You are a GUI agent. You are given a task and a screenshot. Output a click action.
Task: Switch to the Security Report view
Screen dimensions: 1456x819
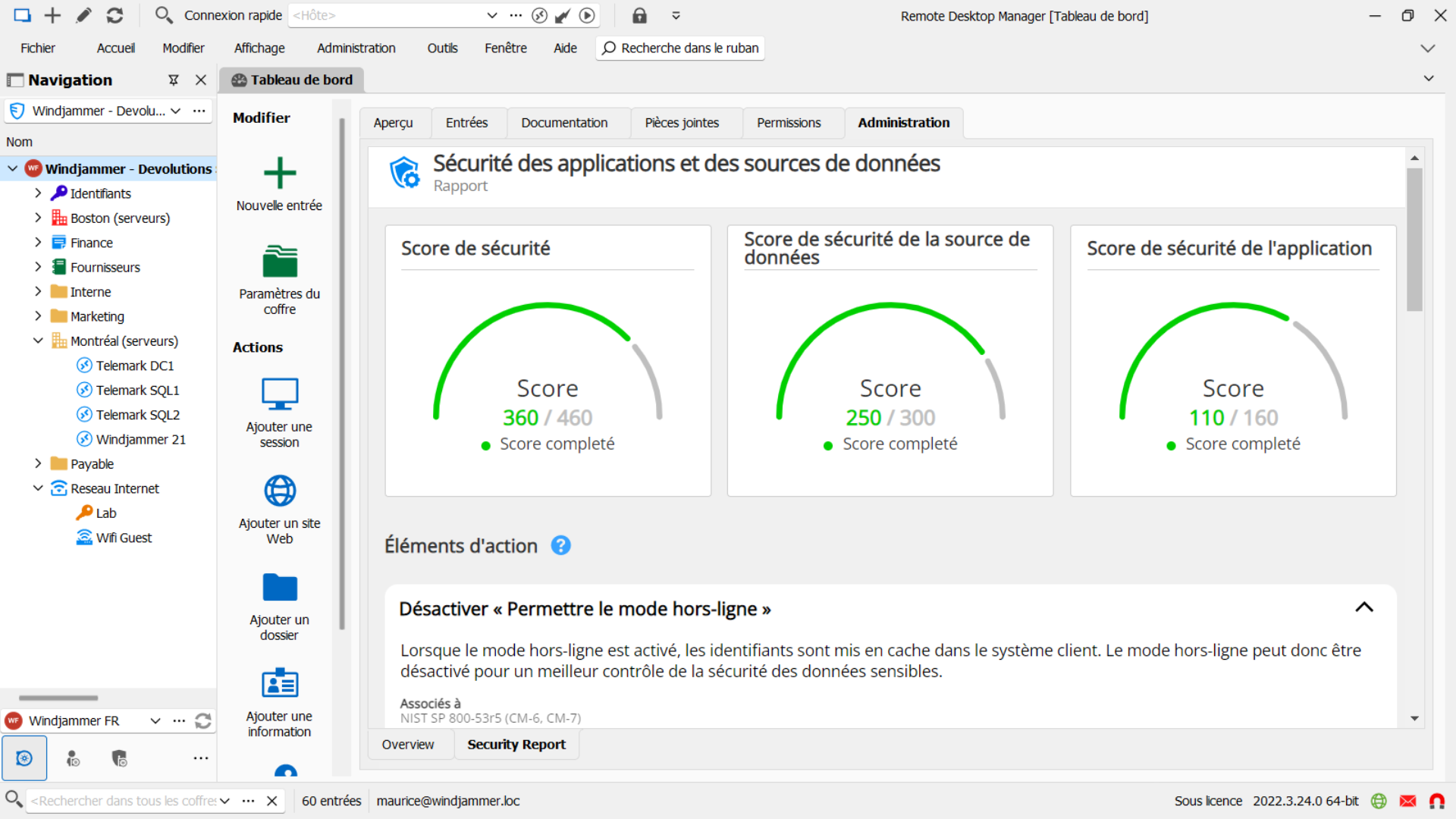click(x=516, y=744)
